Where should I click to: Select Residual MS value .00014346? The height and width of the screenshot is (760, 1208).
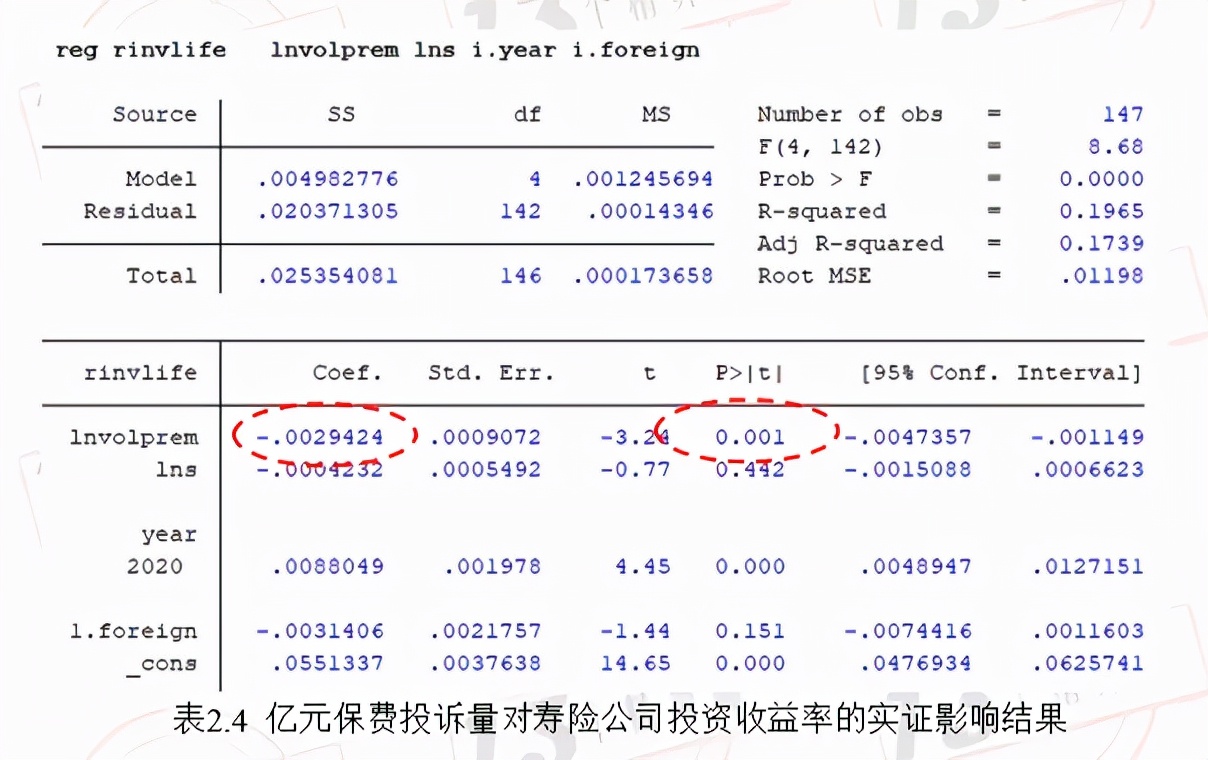click(x=650, y=211)
